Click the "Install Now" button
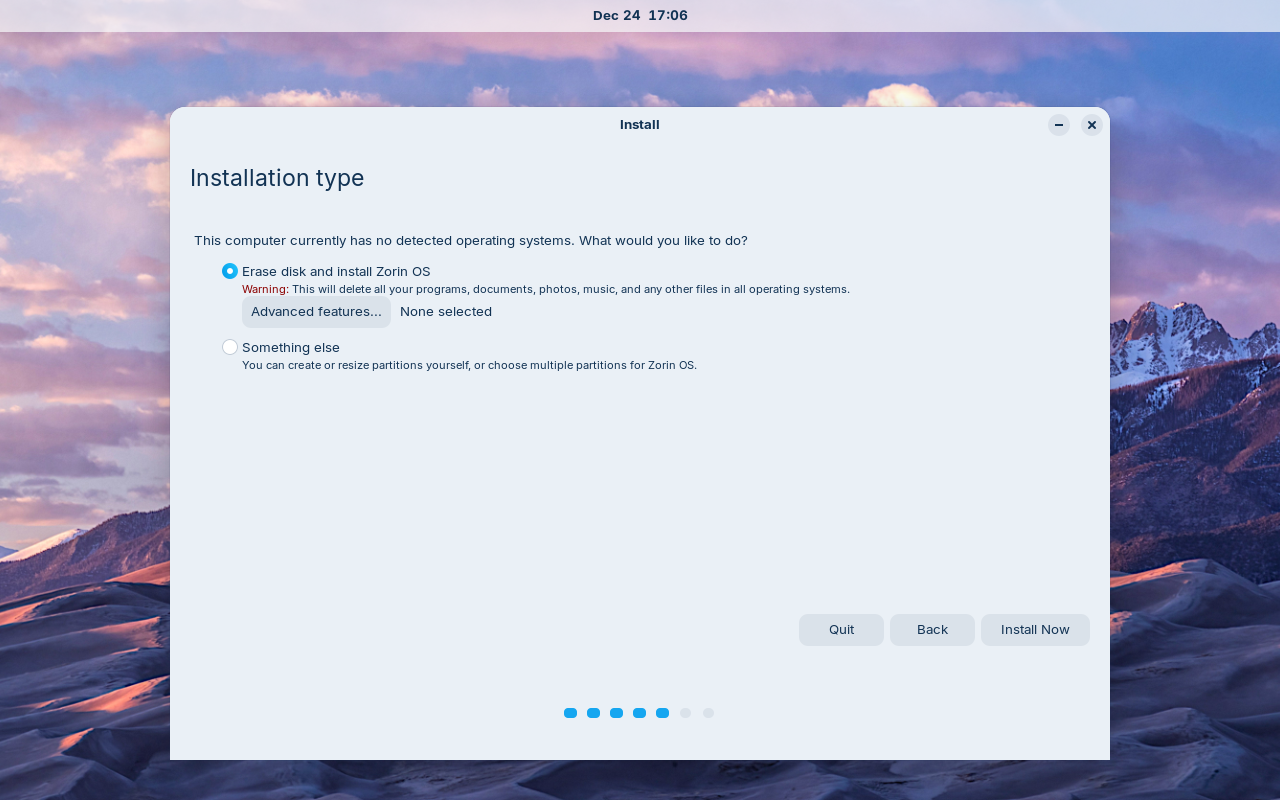 pyautogui.click(x=1035, y=630)
